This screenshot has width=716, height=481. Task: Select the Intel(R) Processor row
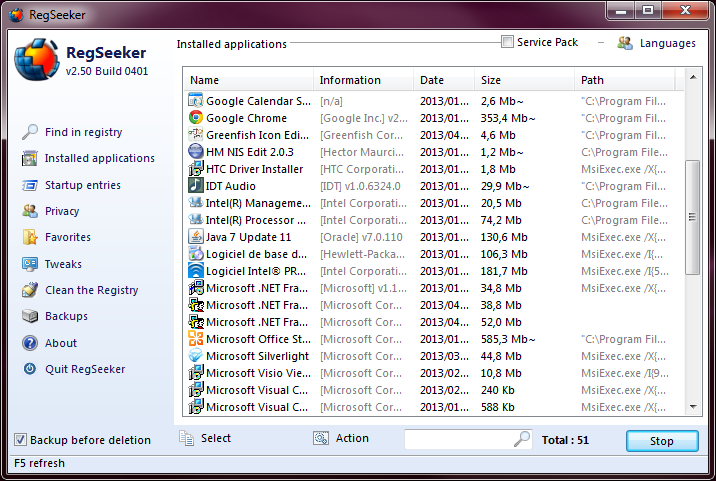pos(434,220)
